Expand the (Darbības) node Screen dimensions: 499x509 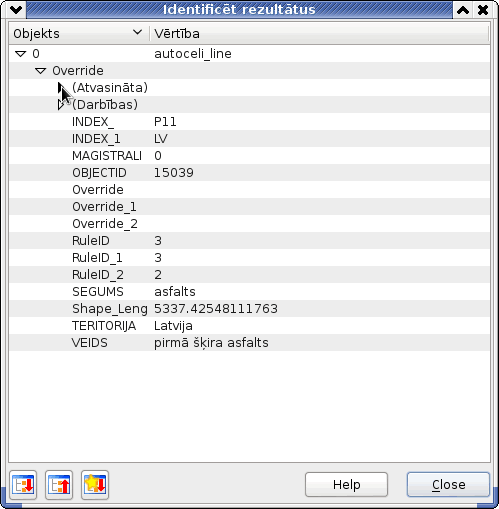(x=61, y=105)
